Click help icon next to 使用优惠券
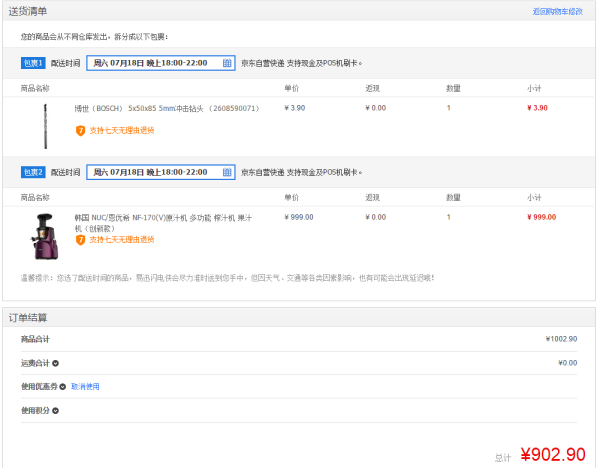600x468 pixels. [63, 387]
